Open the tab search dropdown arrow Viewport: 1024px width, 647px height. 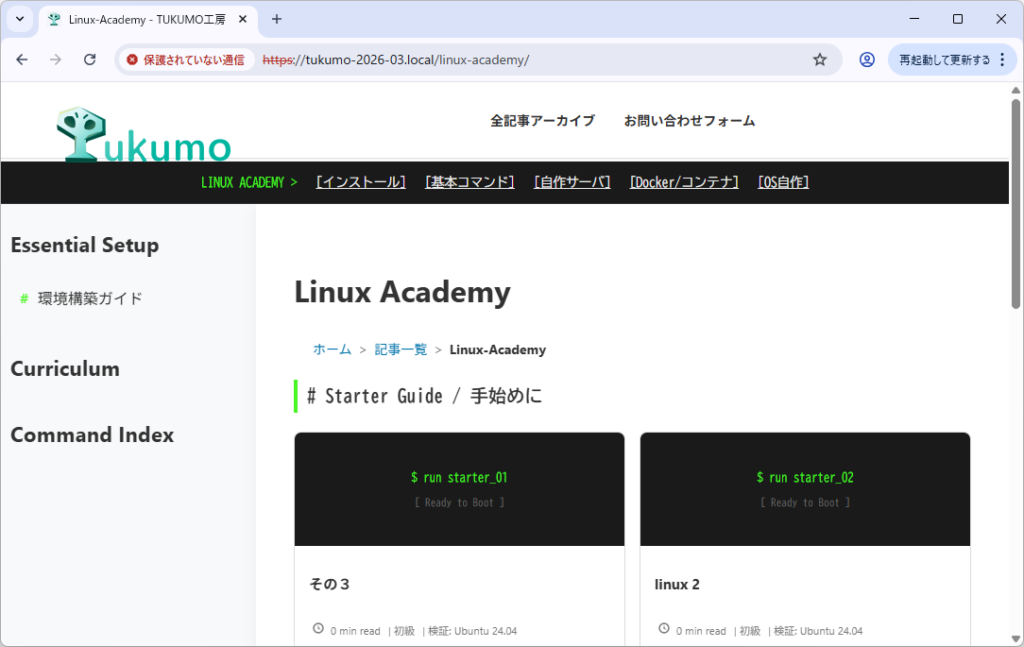pyautogui.click(x=19, y=19)
